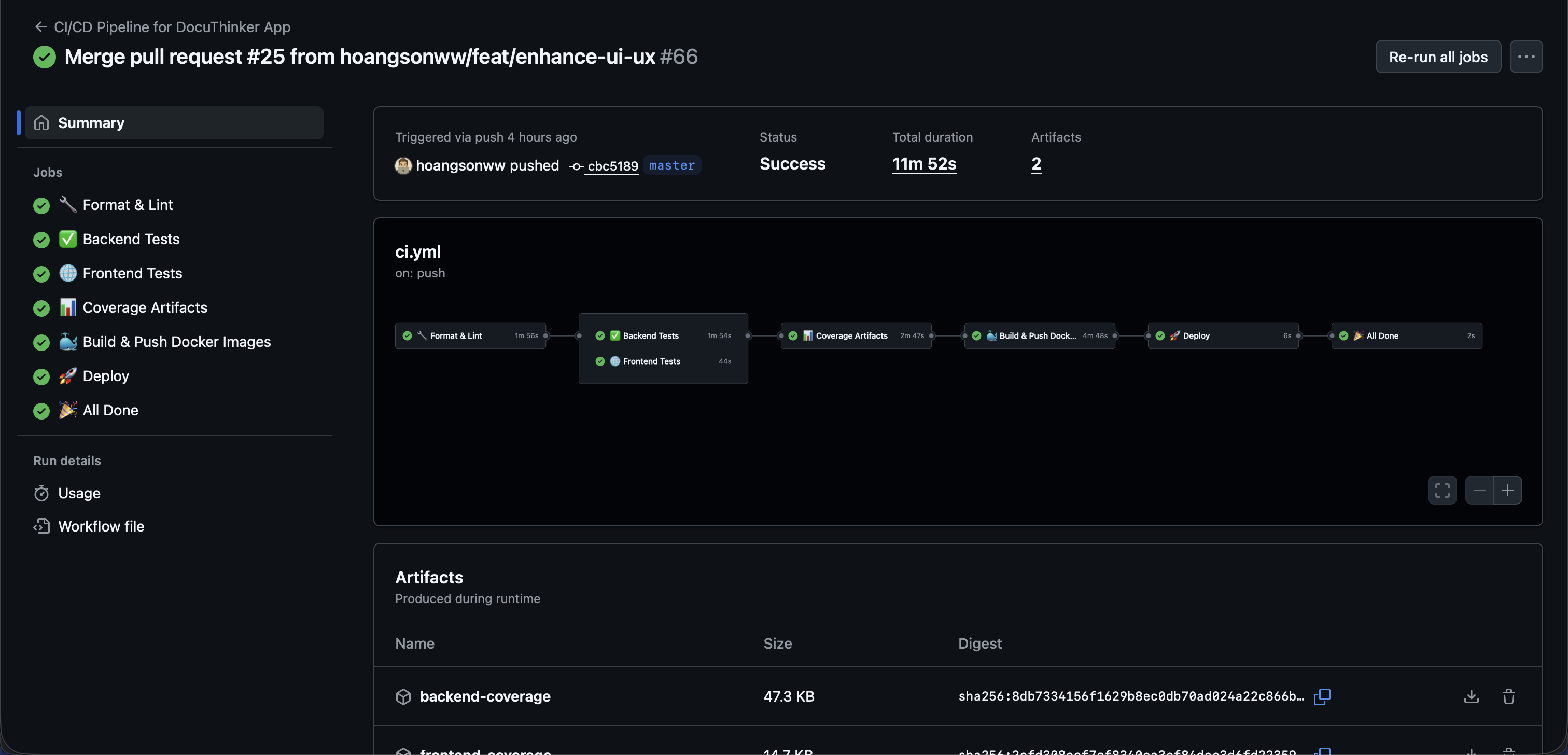Click the master branch label

671,165
